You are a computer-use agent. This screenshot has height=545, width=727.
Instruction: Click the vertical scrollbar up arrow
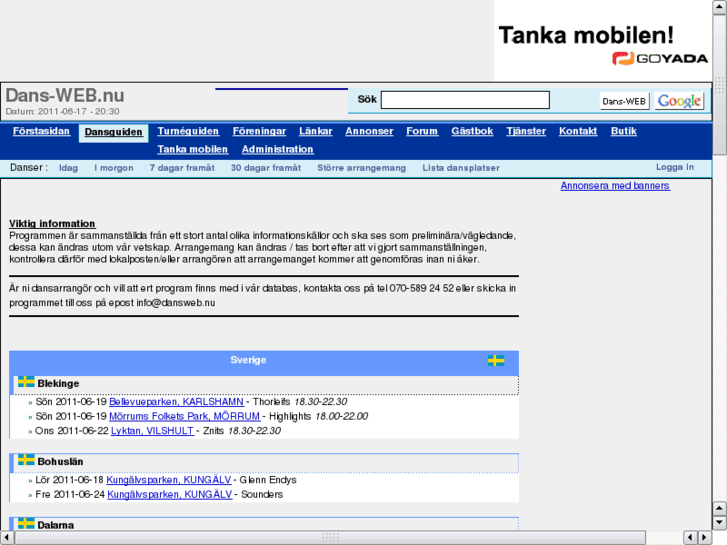pos(719,7)
